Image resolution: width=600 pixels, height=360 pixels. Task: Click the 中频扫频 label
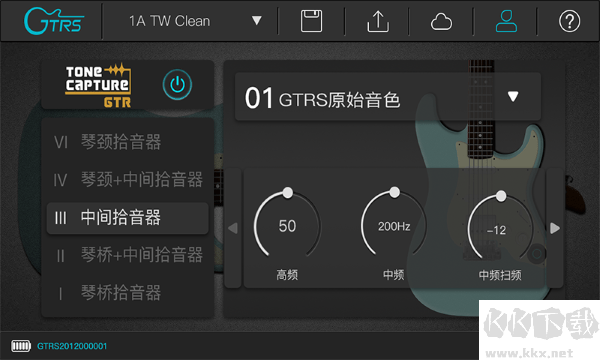tap(500, 275)
